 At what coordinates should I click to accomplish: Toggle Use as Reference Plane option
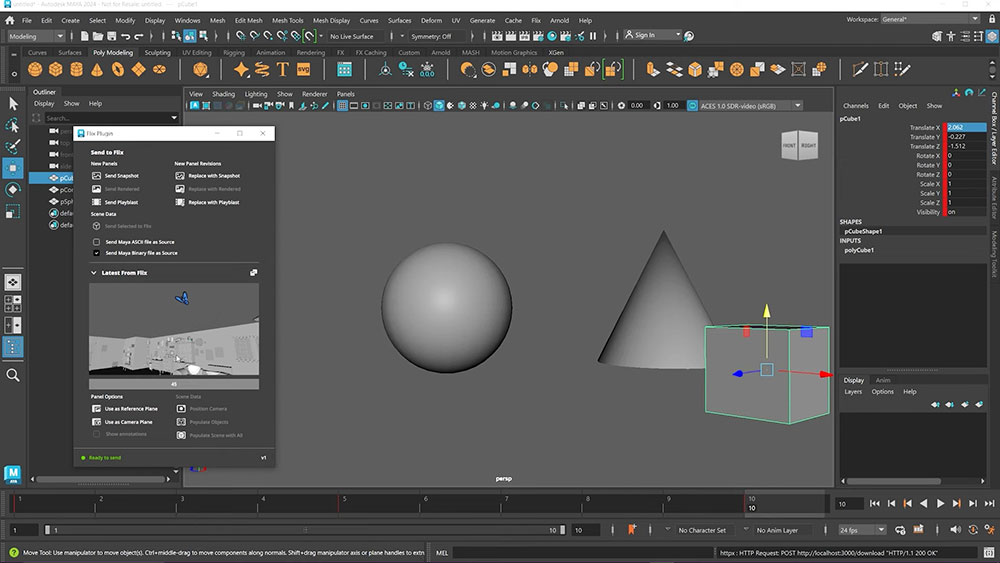tap(97, 409)
